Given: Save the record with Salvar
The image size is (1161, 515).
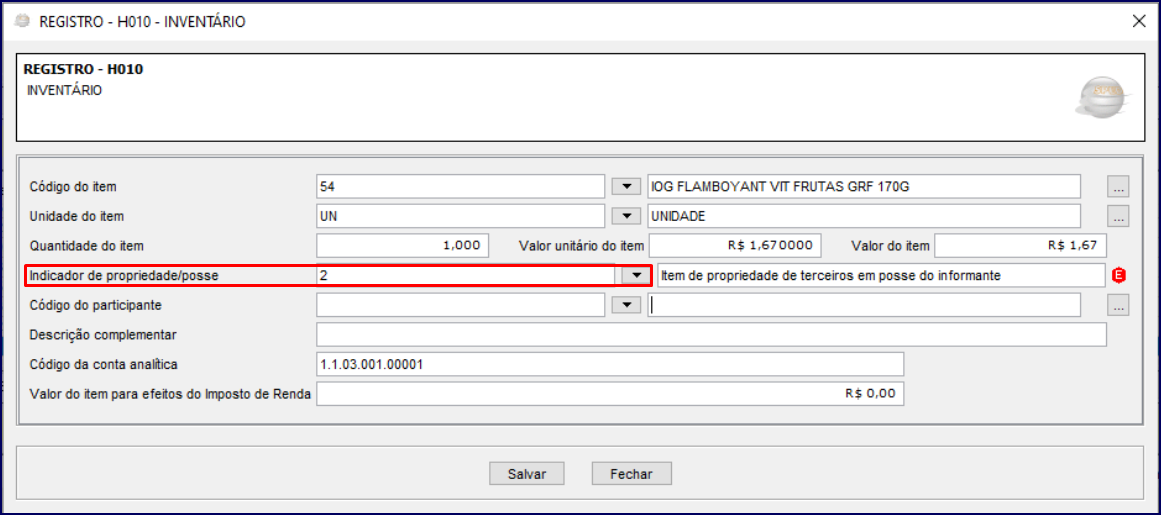Looking at the screenshot, I should coord(526,473).
